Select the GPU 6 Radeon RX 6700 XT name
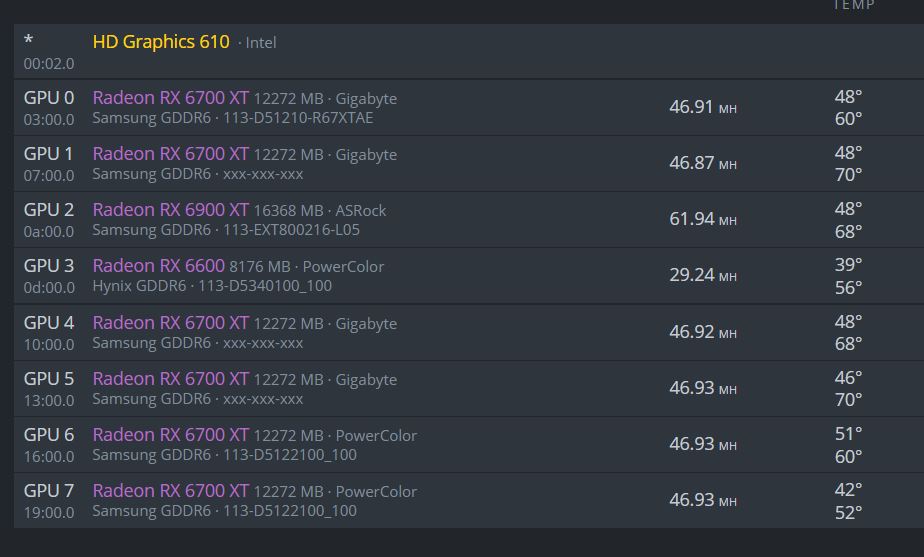The image size is (924, 557). [x=170, y=435]
